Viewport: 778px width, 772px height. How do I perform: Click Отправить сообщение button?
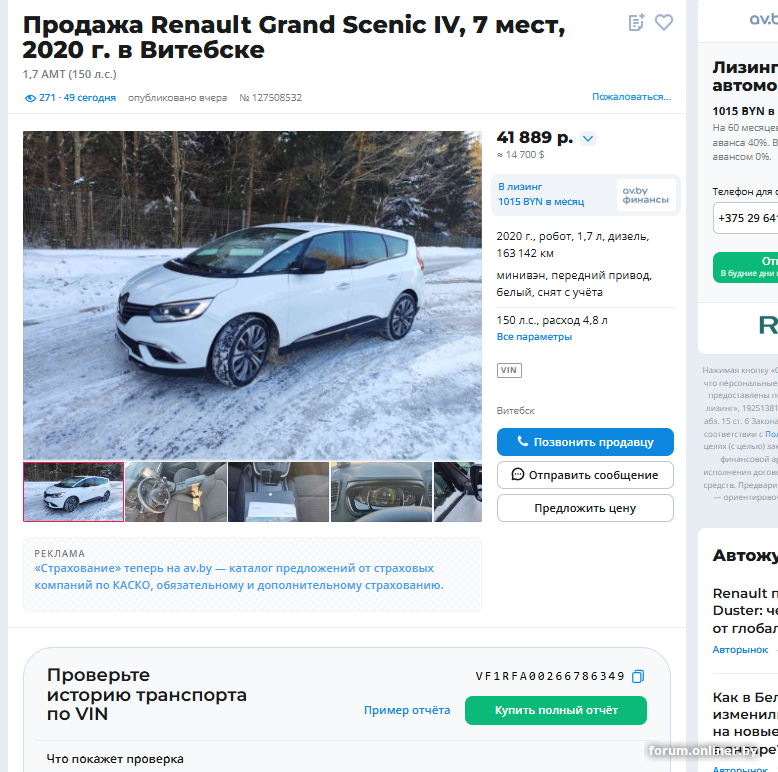click(585, 475)
